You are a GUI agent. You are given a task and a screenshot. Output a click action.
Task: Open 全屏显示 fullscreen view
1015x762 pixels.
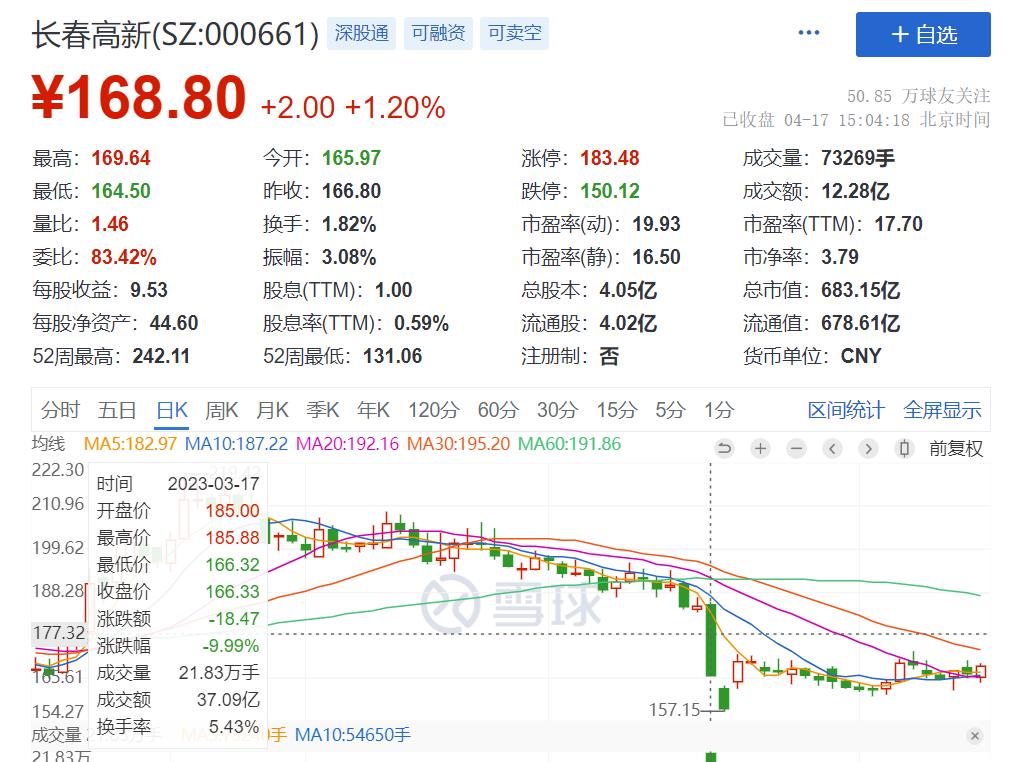(x=942, y=410)
